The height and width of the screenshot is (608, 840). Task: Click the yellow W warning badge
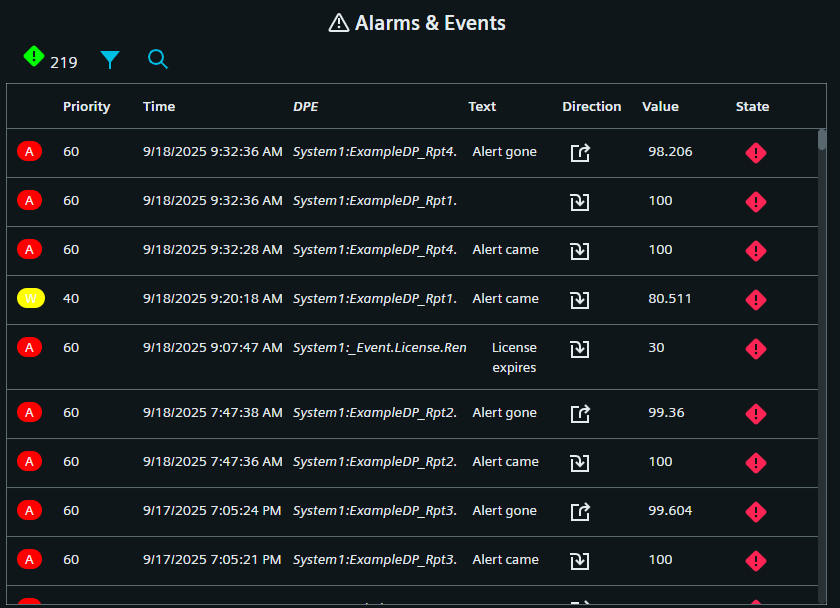[30, 299]
